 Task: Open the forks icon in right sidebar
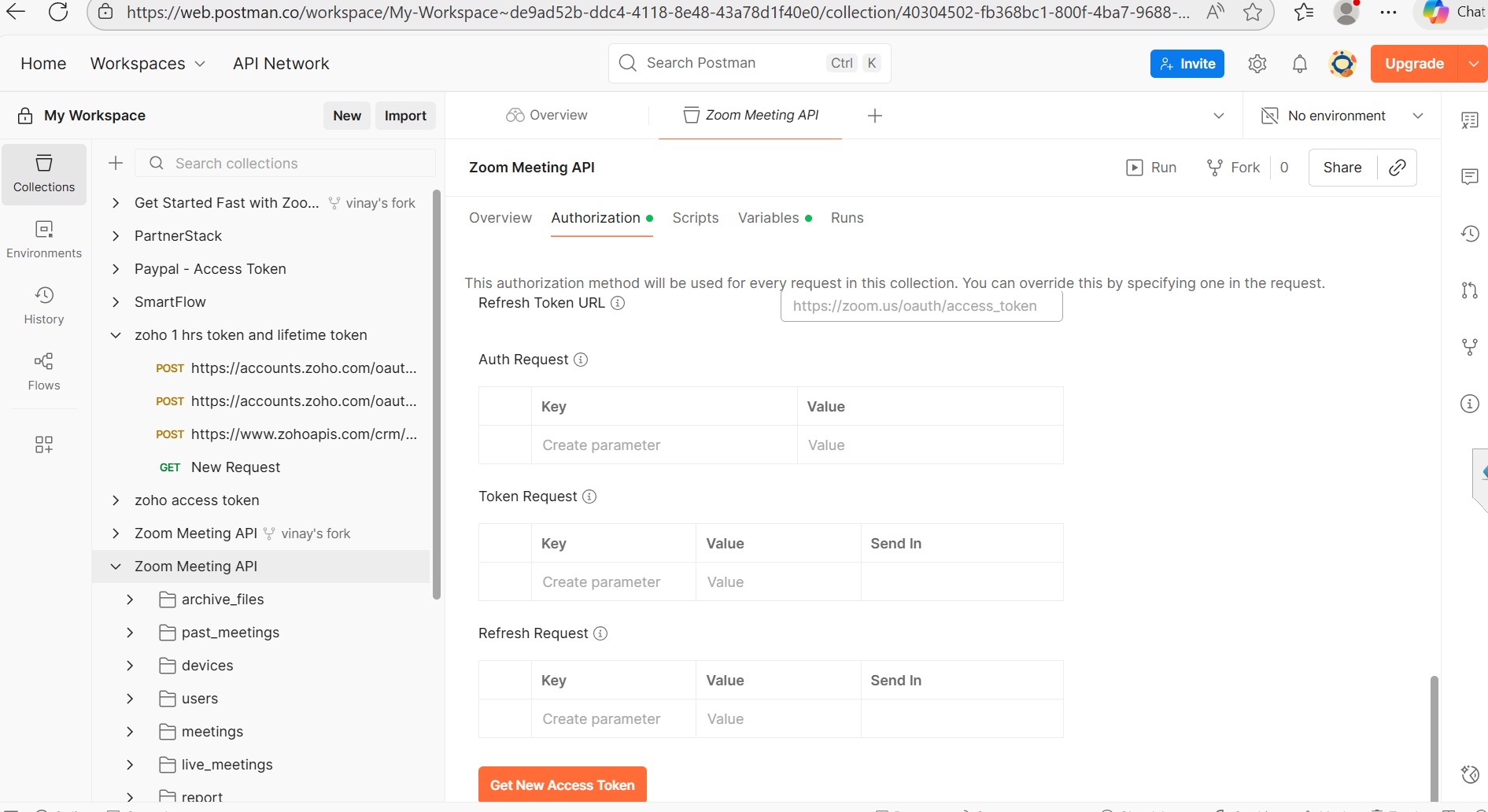1470,347
